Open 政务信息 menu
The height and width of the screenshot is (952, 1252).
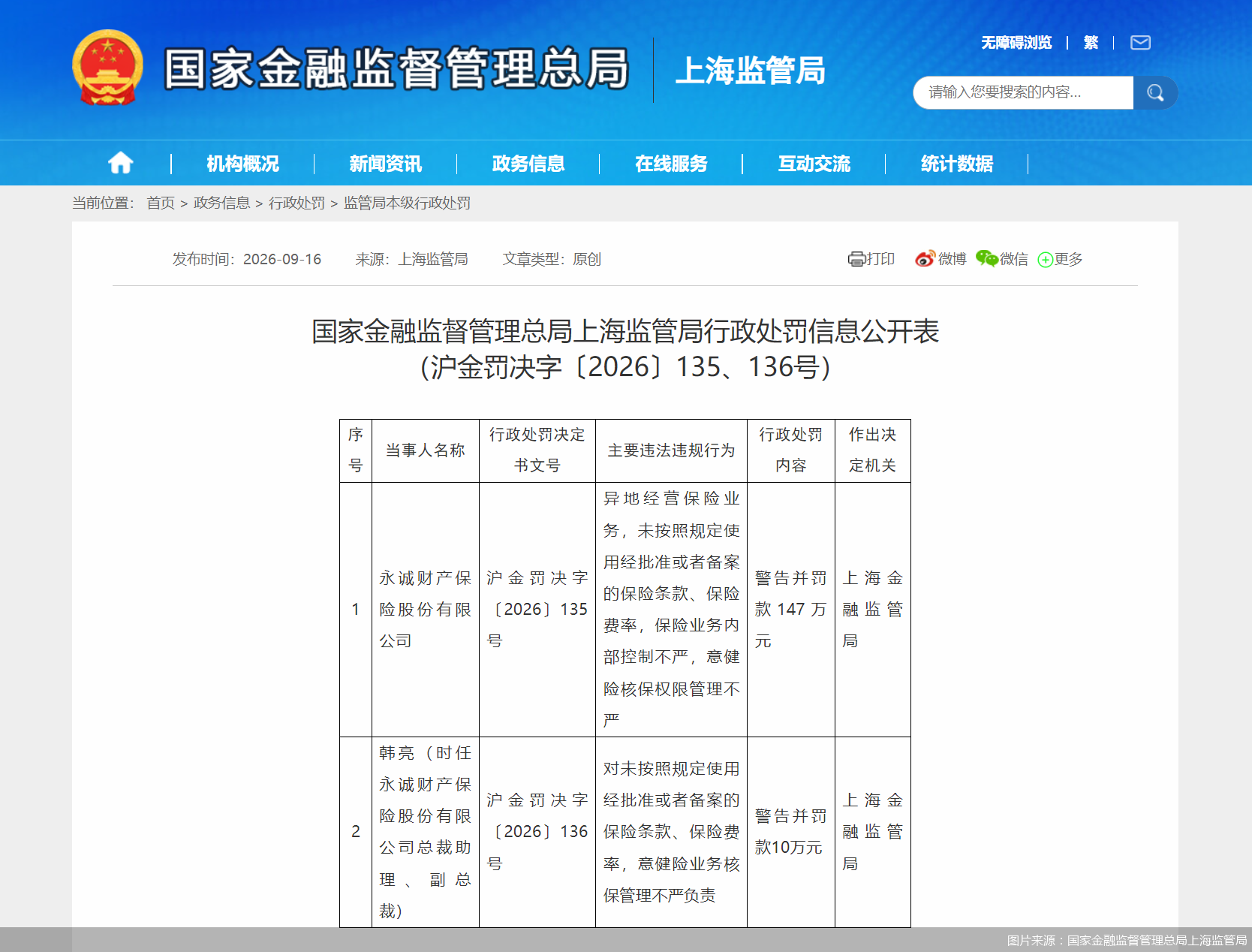tap(528, 164)
